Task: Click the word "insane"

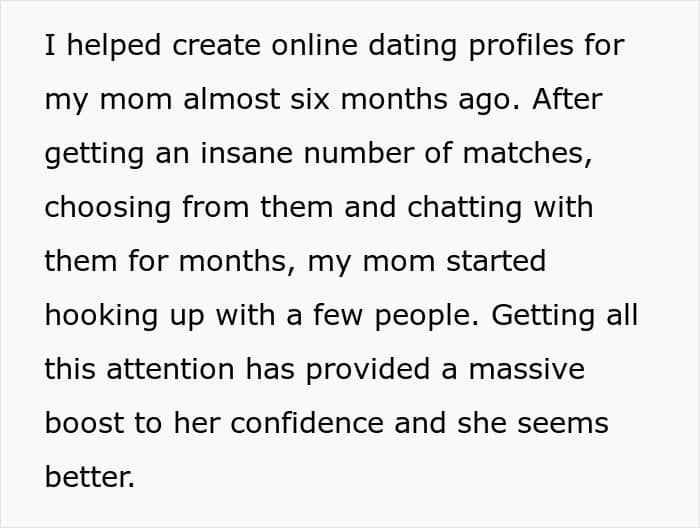Action: click(x=246, y=153)
